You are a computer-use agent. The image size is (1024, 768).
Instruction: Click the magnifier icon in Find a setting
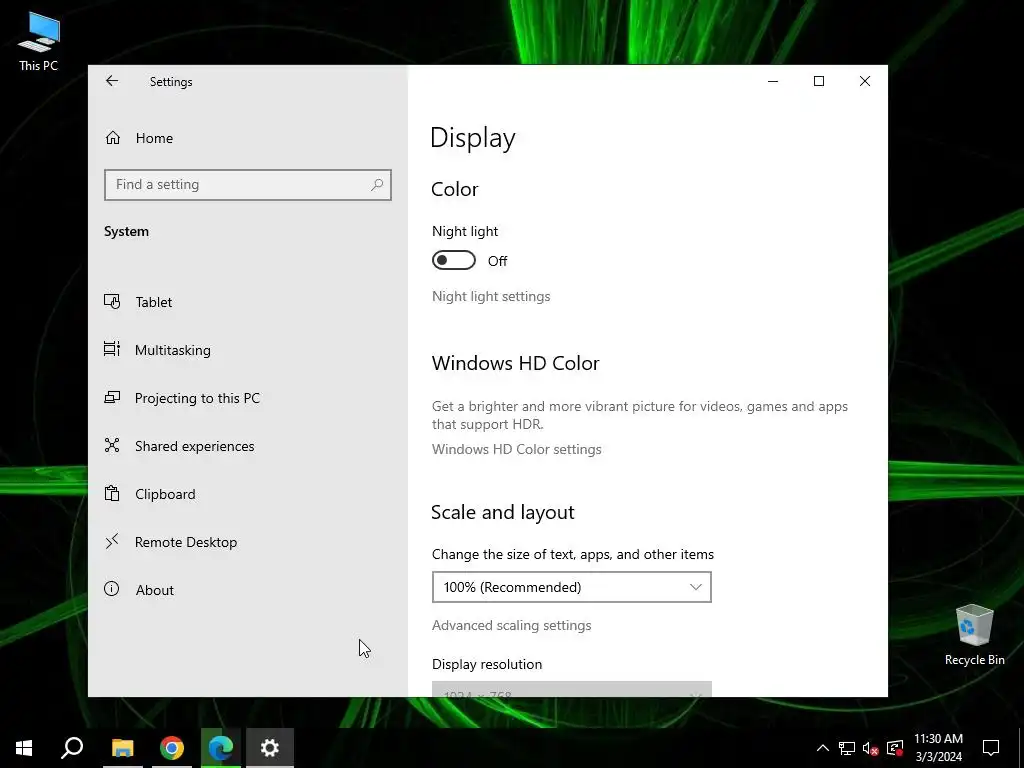click(x=377, y=185)
